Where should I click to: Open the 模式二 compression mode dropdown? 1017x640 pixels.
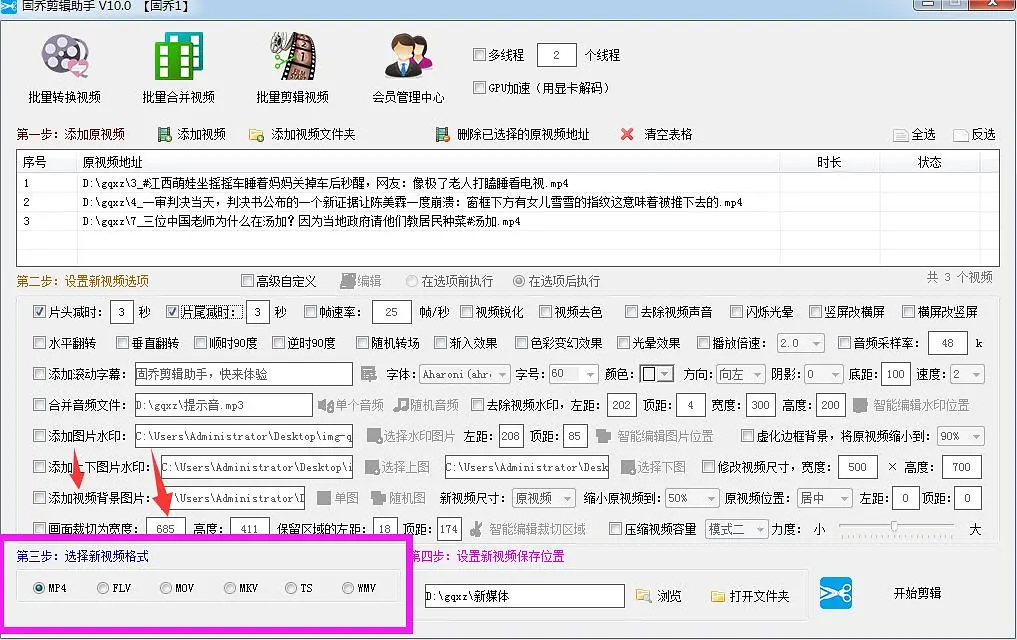pyautogui.click(x=736, y=529)
